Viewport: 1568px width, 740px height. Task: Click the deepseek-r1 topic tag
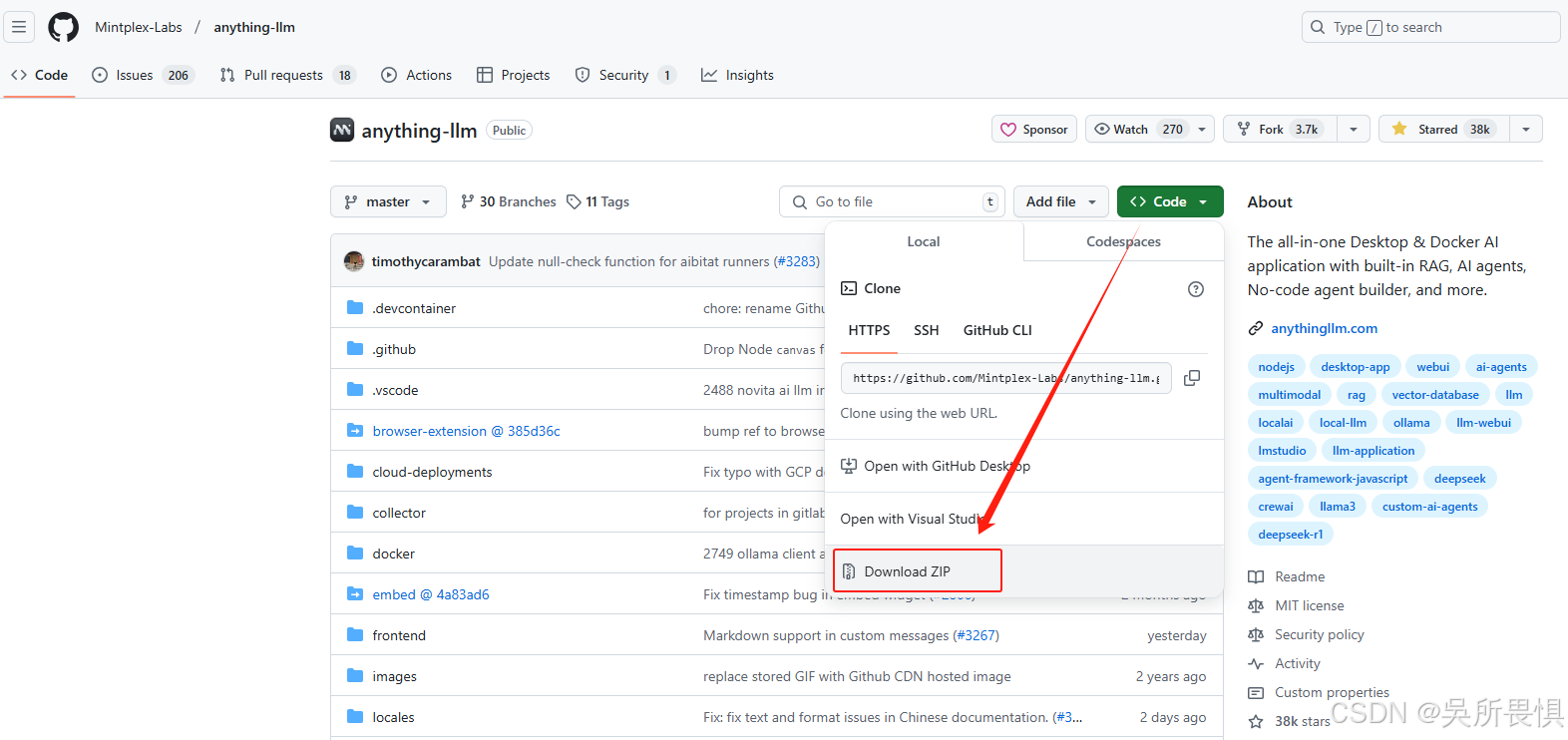pyautogui.click(x=1290, y=535)
